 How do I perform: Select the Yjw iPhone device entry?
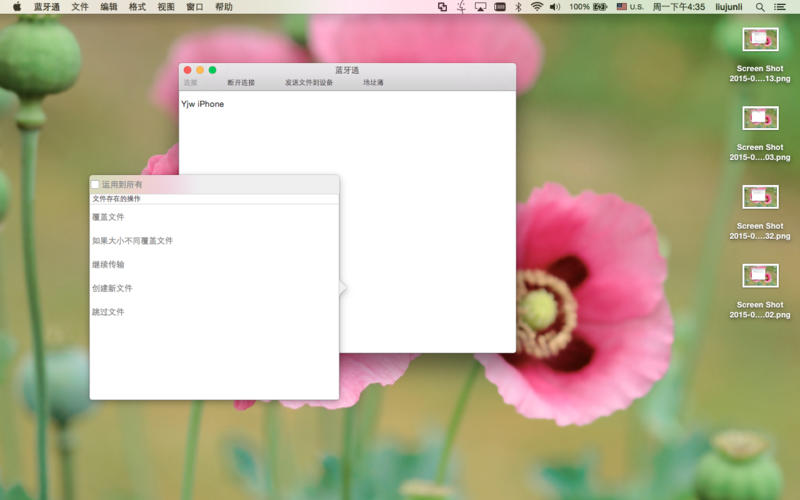203,104
